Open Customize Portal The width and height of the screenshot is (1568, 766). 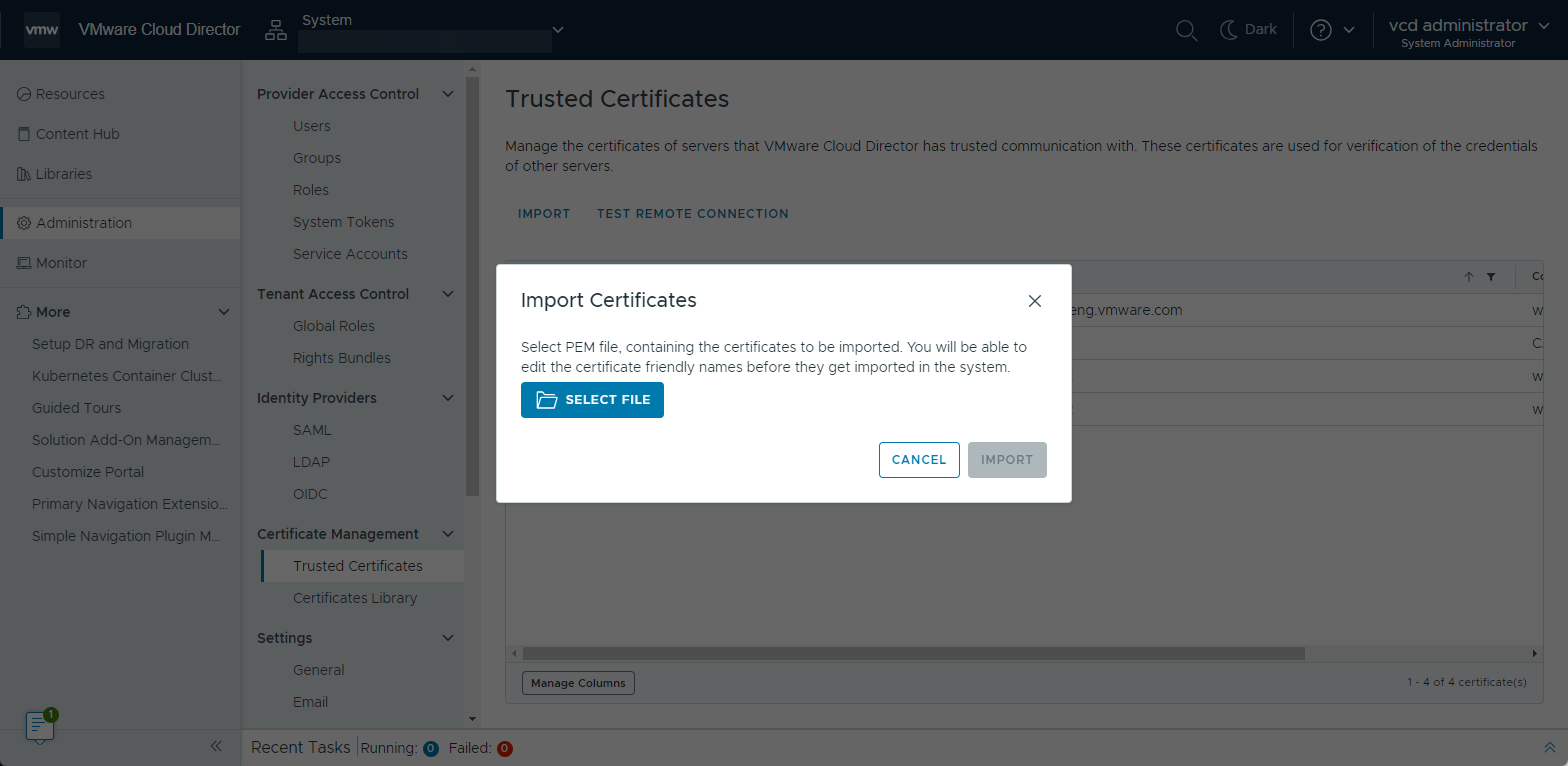[88, 472]
